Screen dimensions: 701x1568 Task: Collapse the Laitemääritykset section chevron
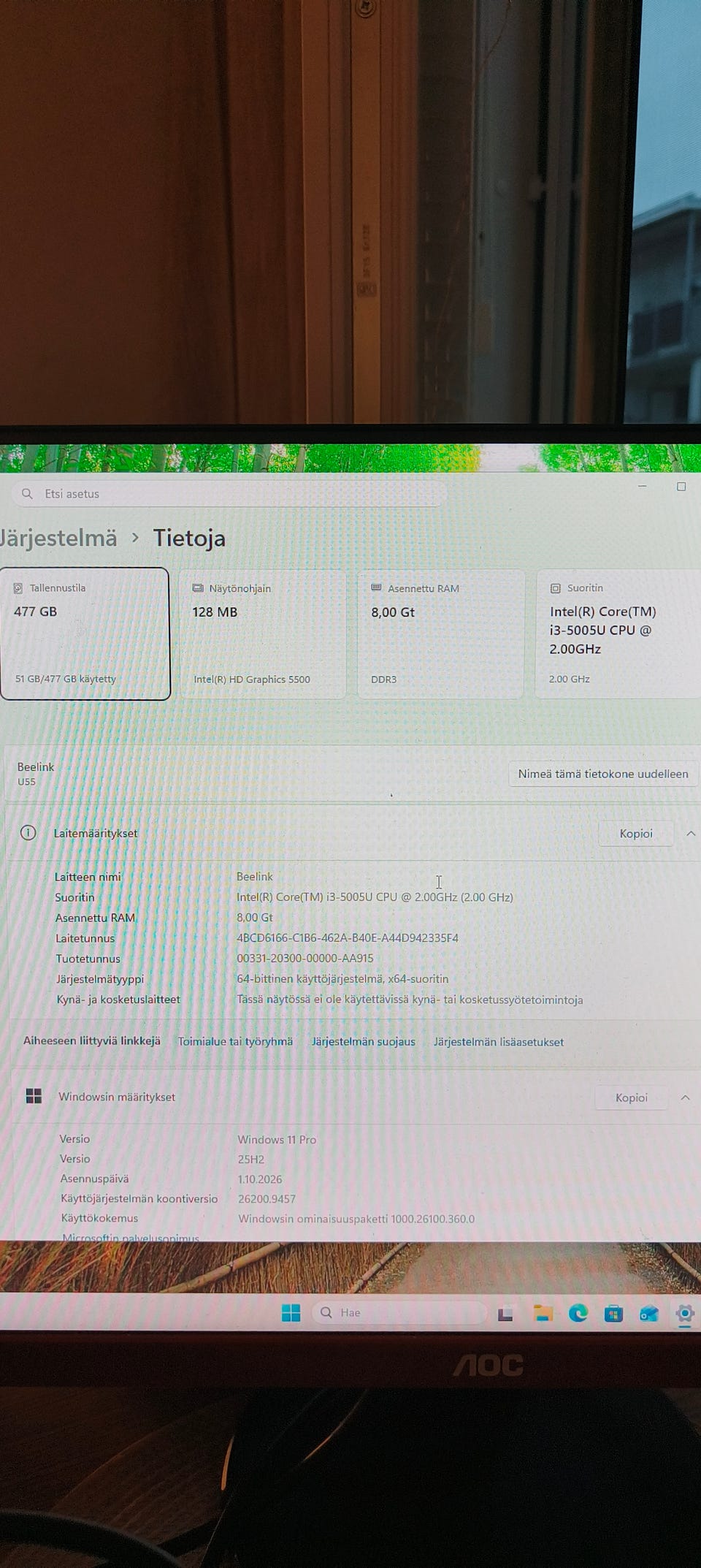point(690,834)
